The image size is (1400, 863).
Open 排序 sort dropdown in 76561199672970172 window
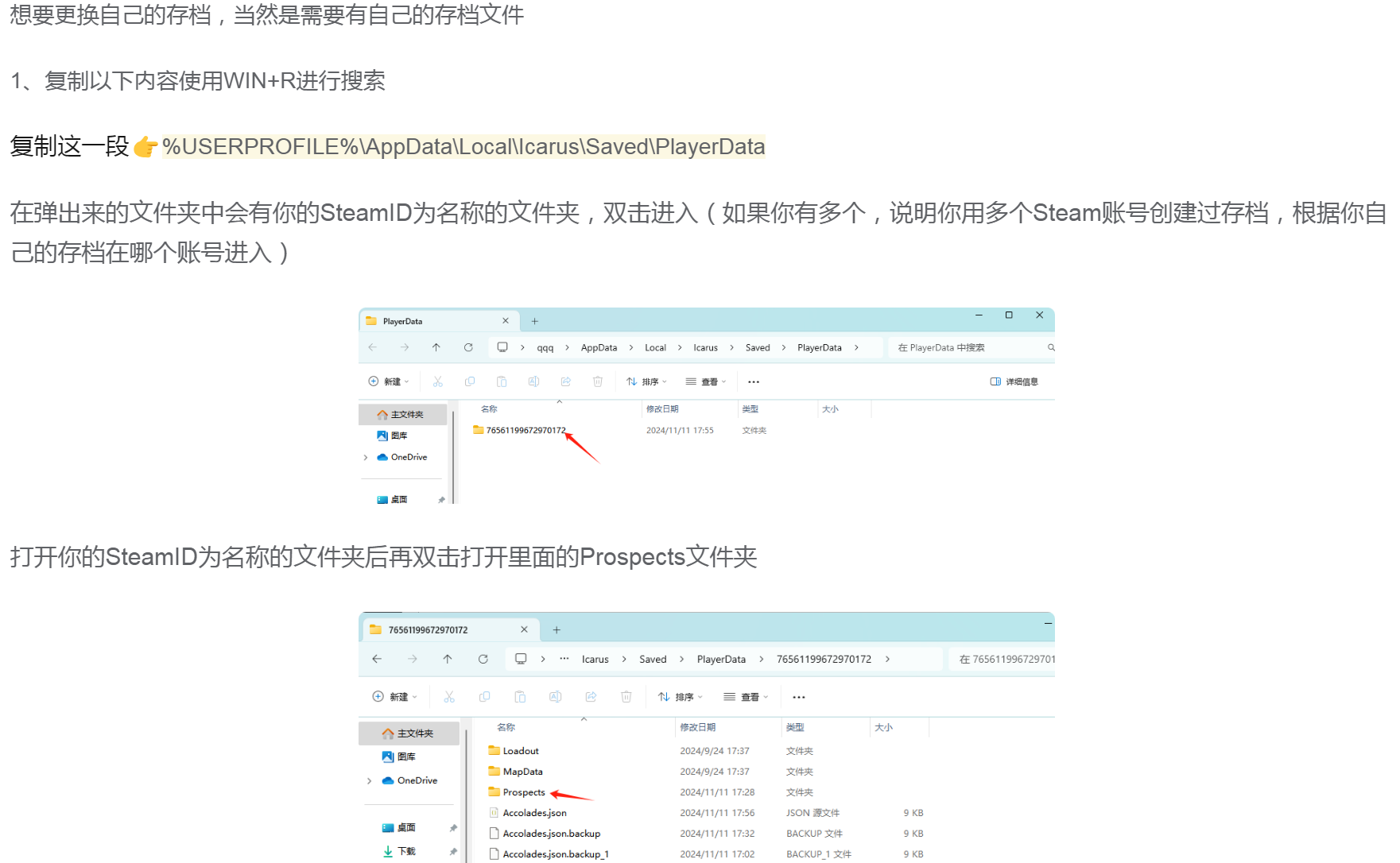[x=681, y=697]
